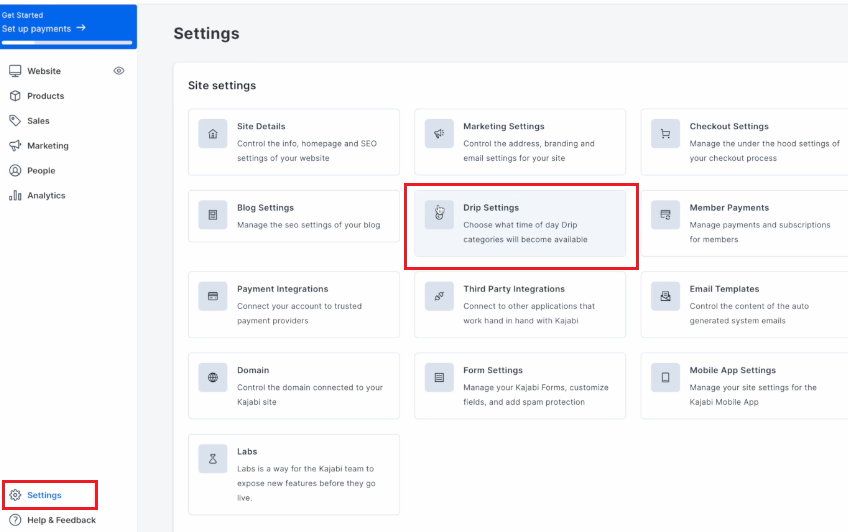Screen dimensions: 848x532
Task: Click the Mobile App Settings phone icon
Action: point(665,377)
